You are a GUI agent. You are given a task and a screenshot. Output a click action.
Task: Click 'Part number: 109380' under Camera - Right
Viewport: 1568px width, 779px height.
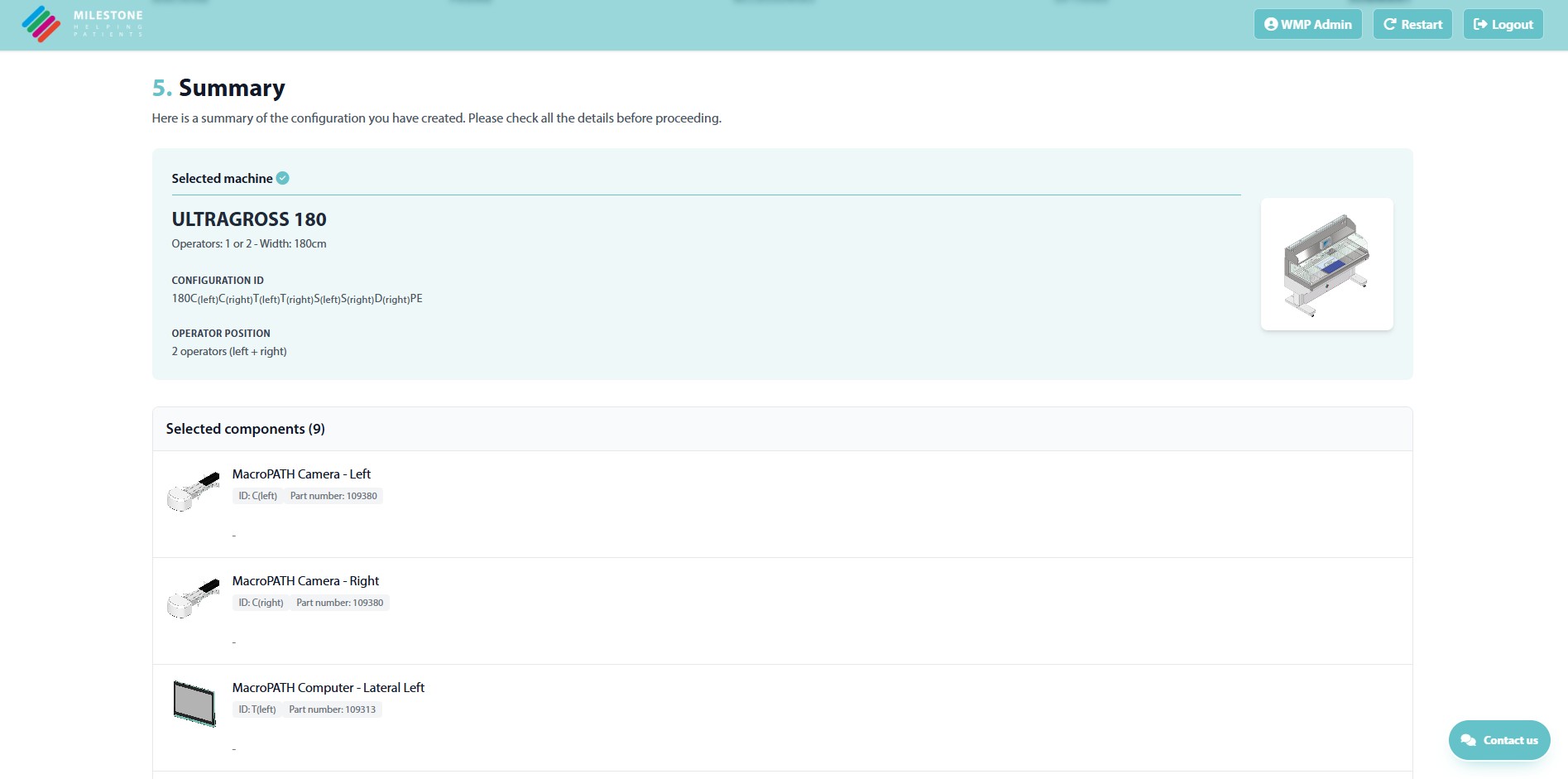[x=340, y=603]
